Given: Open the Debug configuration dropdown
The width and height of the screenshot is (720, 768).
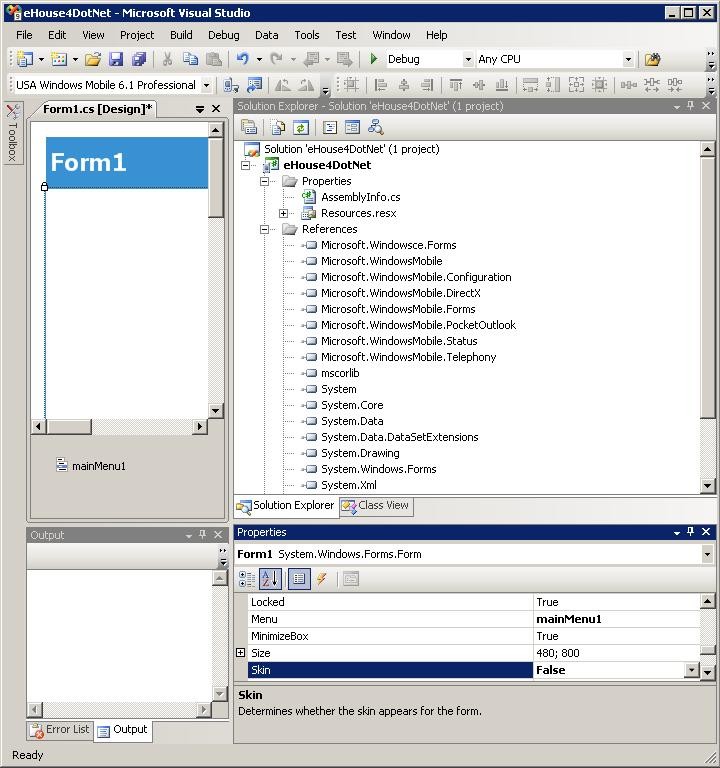Looking at the screenshot, I should coord(468,59).
